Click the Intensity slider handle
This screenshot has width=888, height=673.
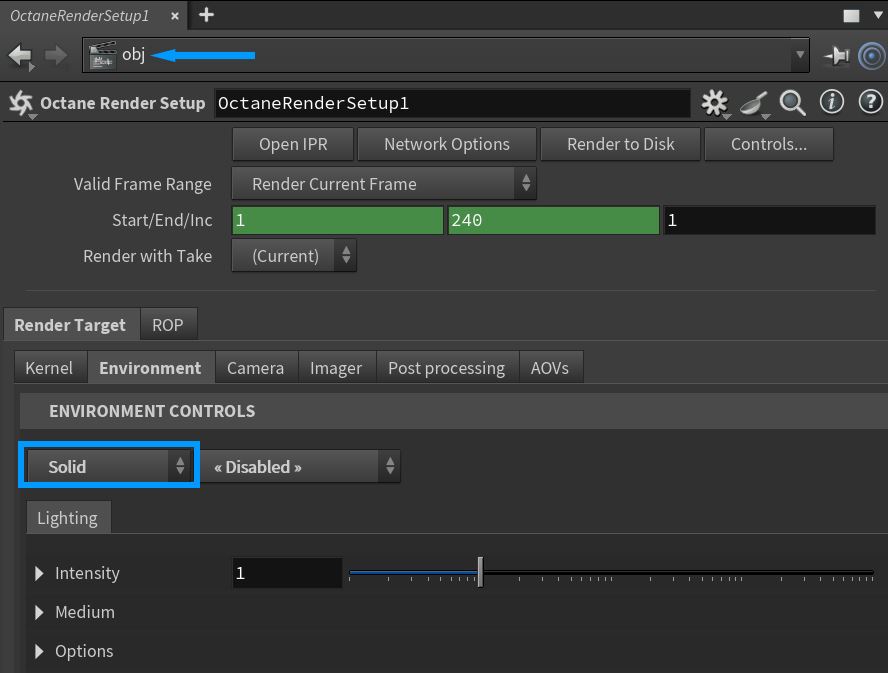[x=481, y=573]
